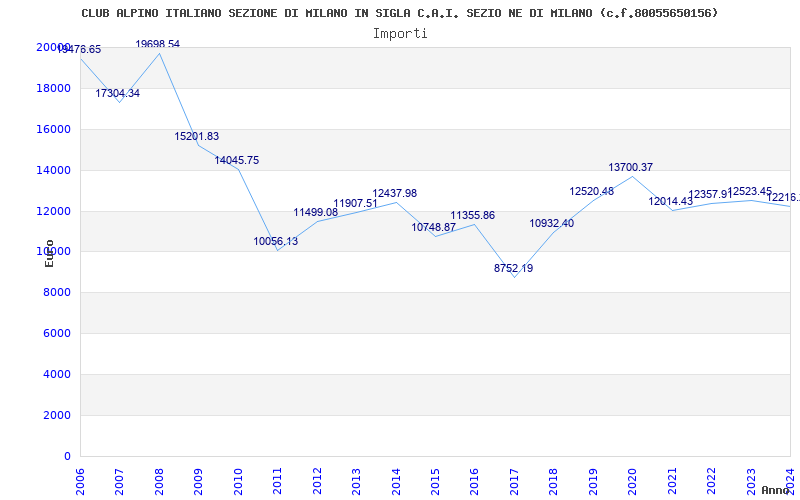Click the 'Importi' chart subtitle
800x500 pixels.
(x=400, y=33)
